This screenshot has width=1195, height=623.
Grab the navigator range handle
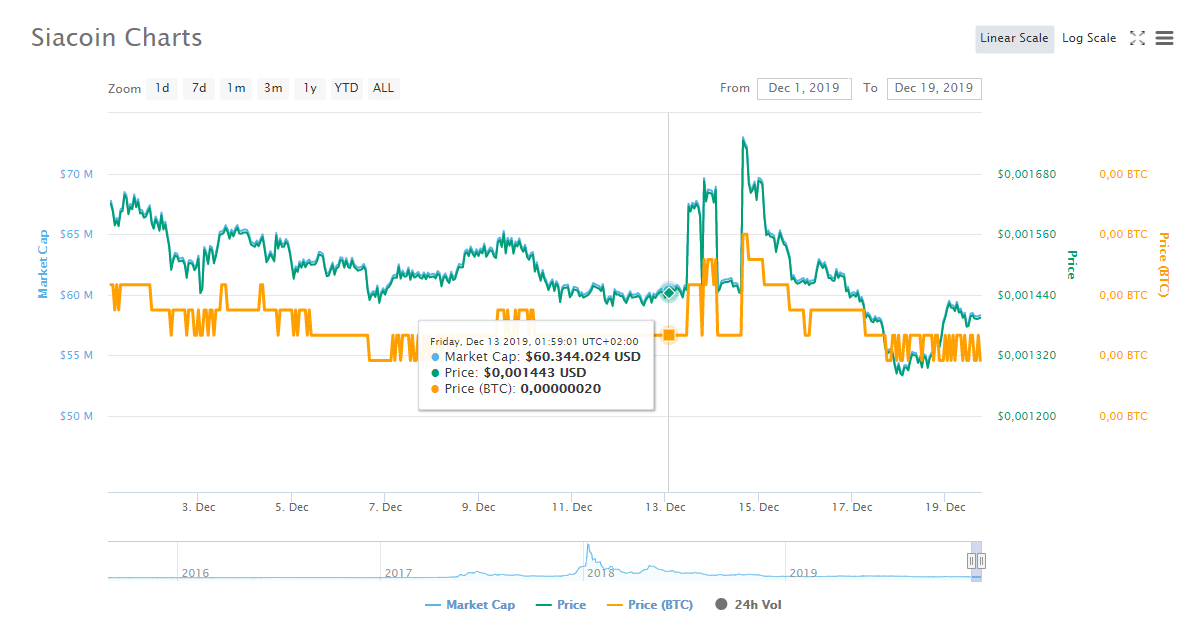tap(976, 561)
